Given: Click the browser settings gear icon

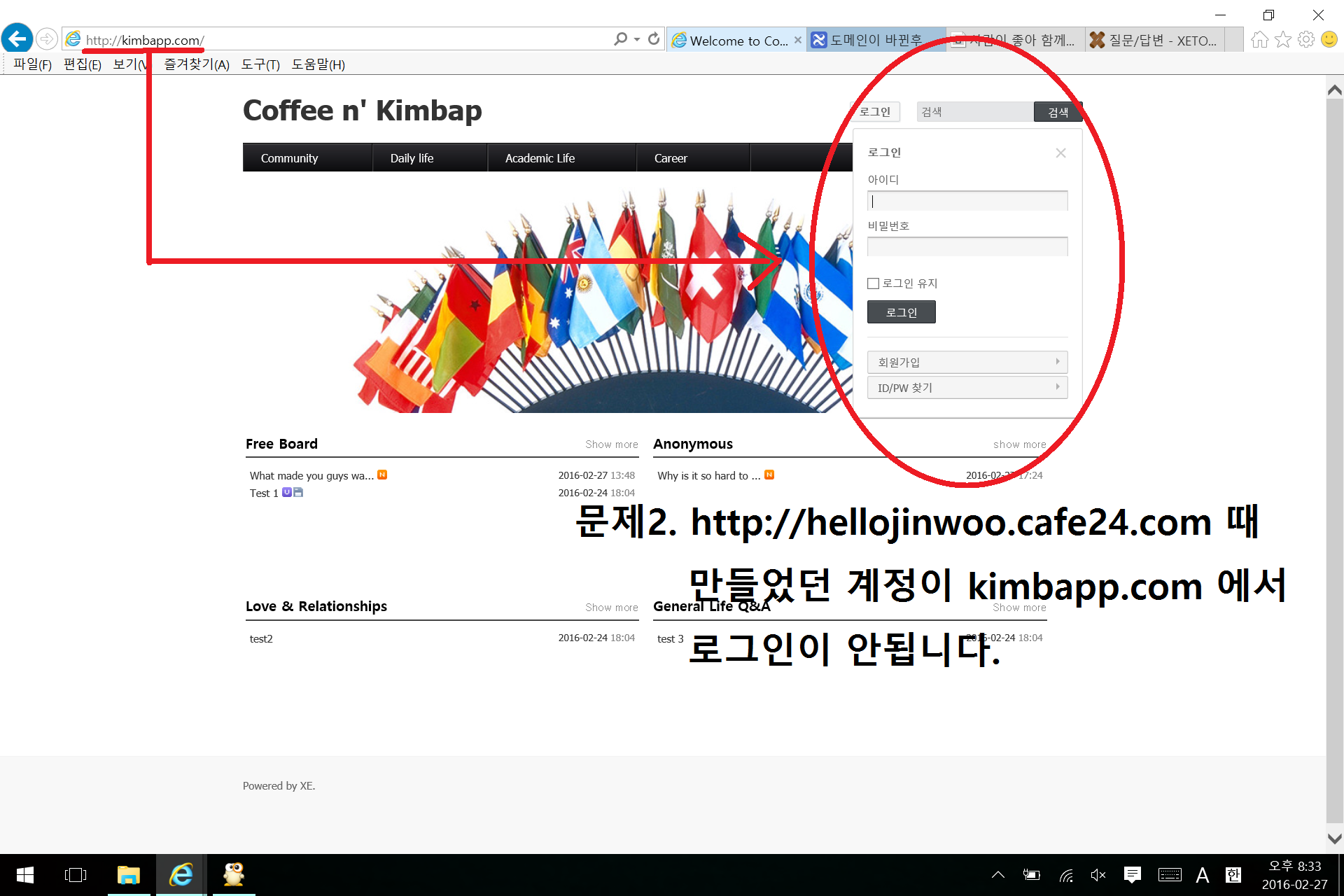Looking at the screenshot, I should pyautogui.click(x=1307, y=40).
